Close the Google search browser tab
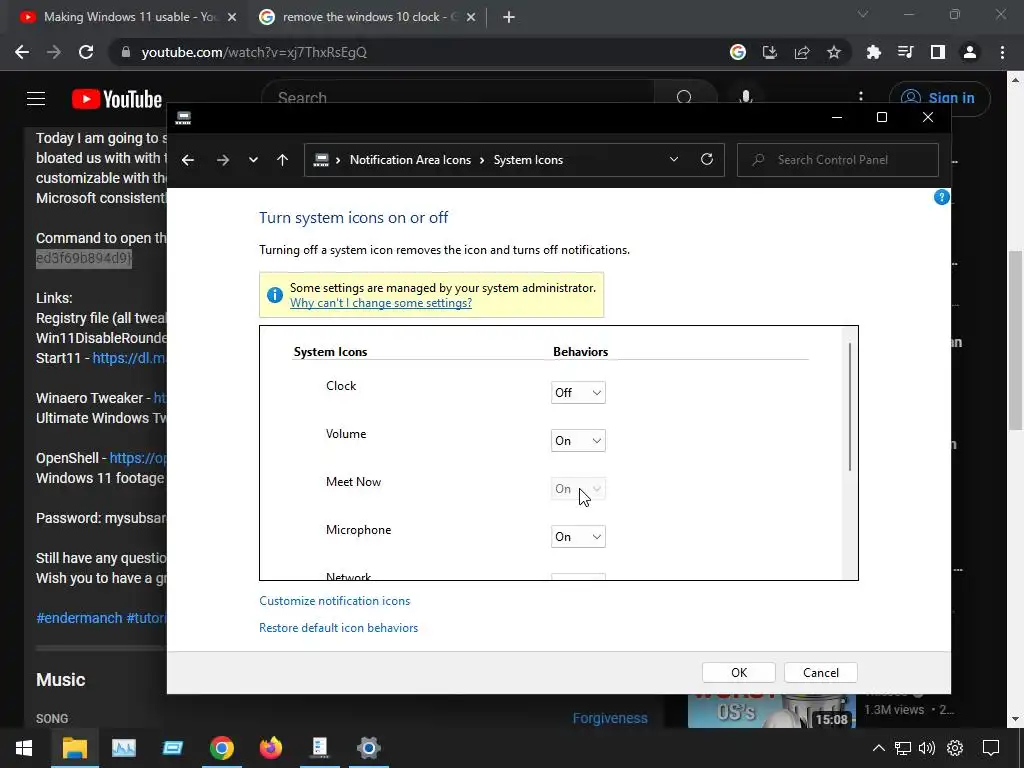The height and width of the screenshot is (768, 1024). click(x=471, y=18)
